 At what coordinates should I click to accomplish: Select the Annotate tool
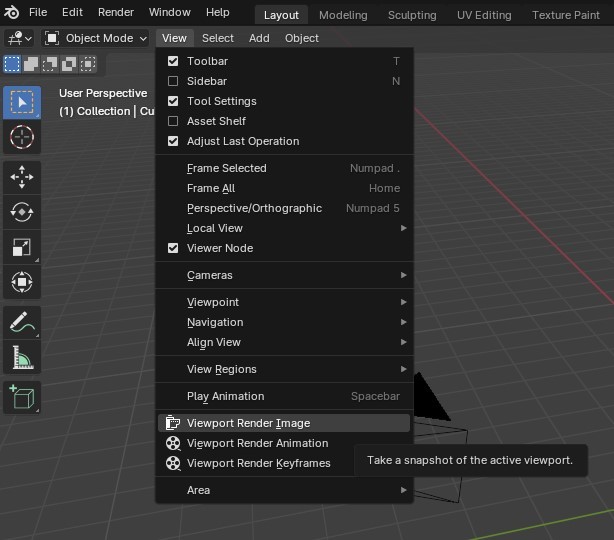pyautogui.click(x=22, y=322)
